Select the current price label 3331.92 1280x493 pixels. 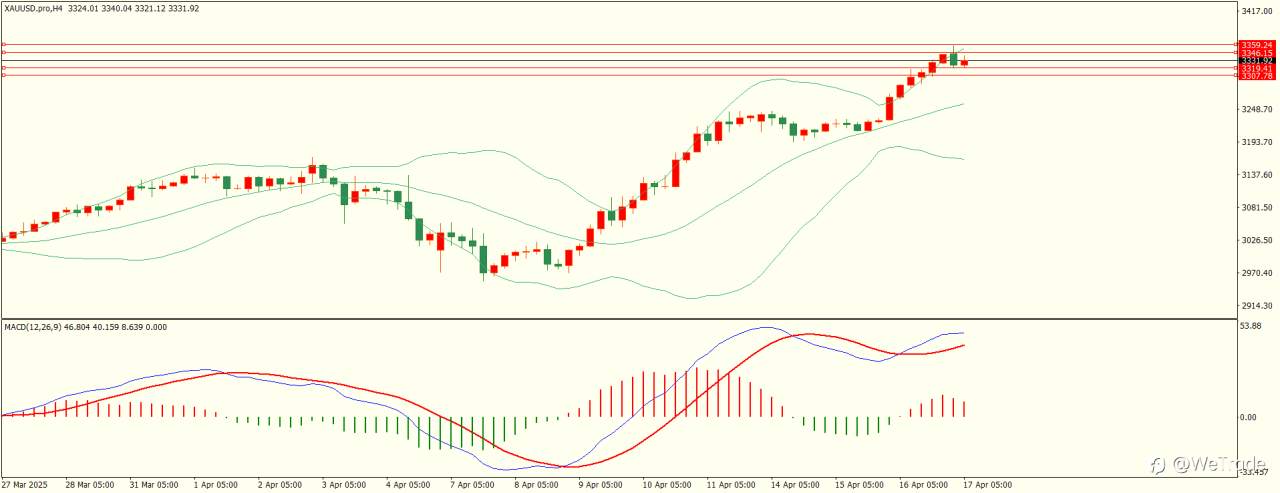tap(1256, 61)
